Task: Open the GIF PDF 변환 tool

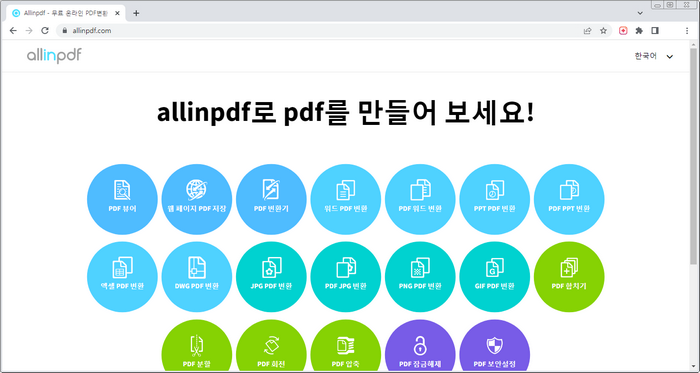Action: (495, 277)
